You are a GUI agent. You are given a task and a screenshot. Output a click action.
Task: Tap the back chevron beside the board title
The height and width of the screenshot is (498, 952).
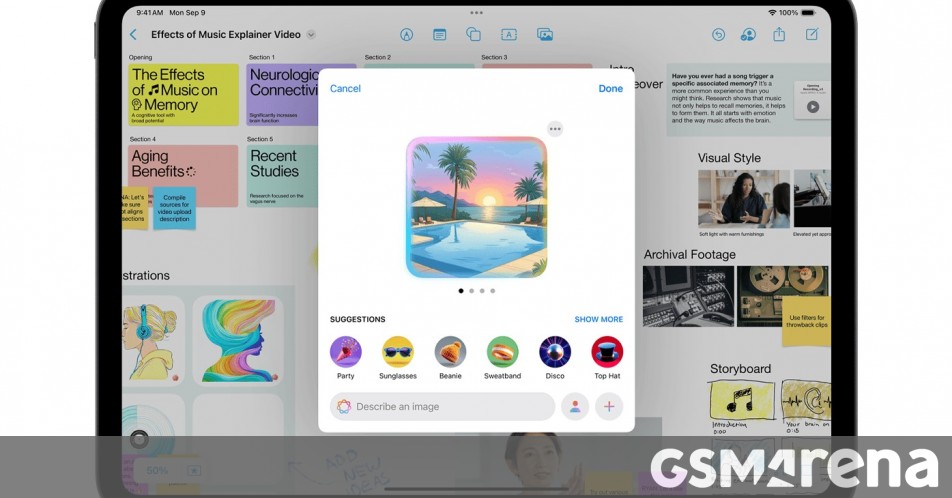coord(134,35)
